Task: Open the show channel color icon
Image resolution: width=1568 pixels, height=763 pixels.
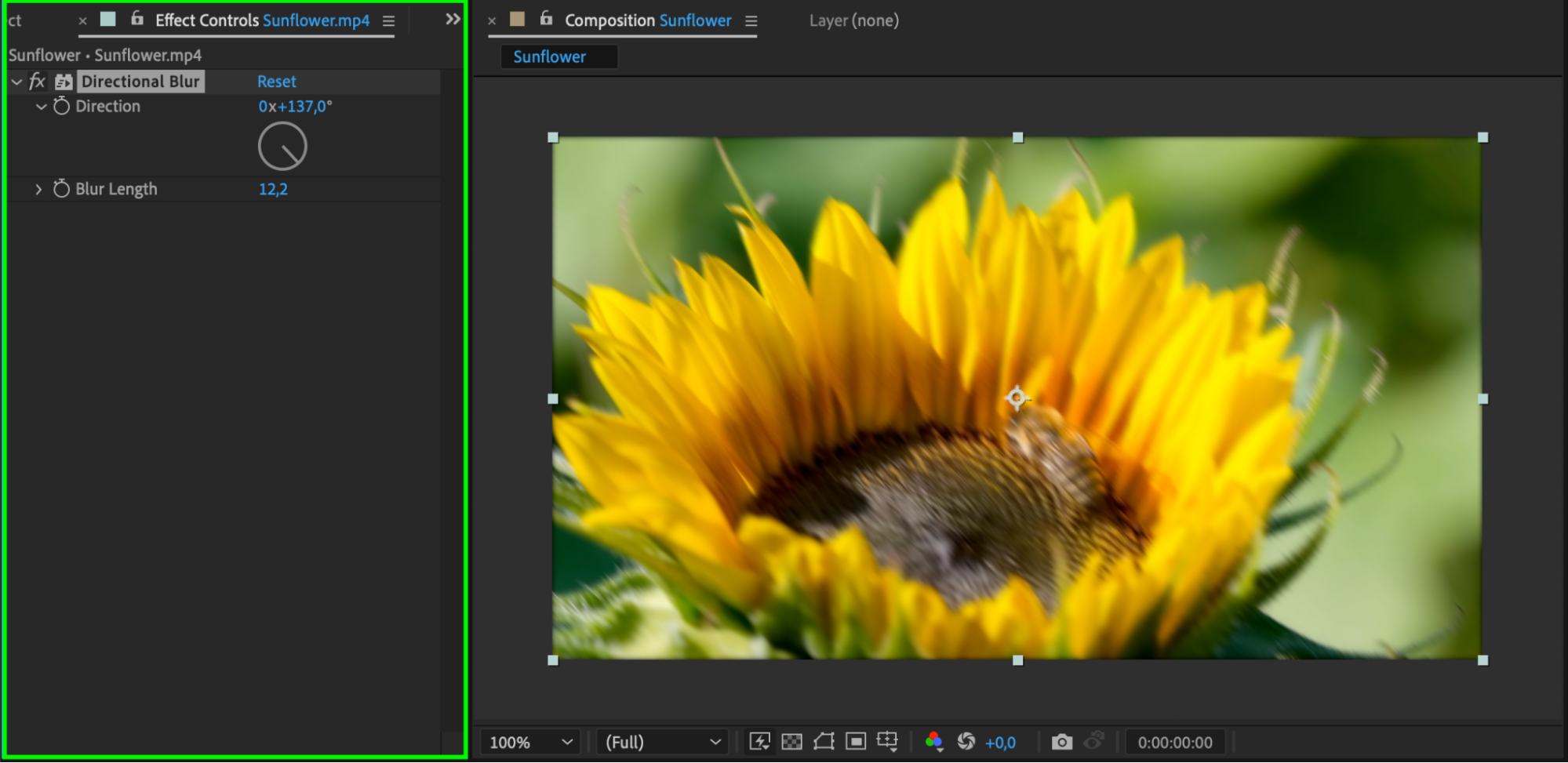Action: click(x=933, y=742)
